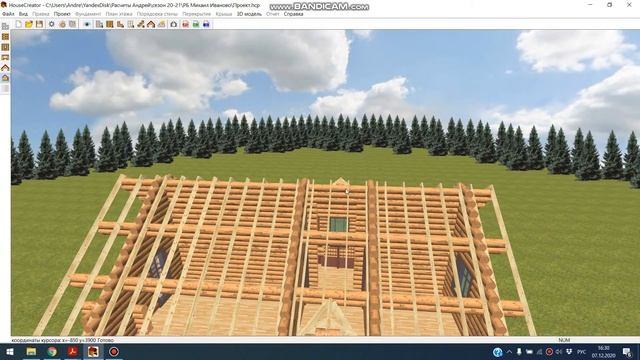The height and width of the screenshot is (360, 640).
Task: Select the beam overlap sidebar icon
Action: pyautogui.click(x=5, y=57)
